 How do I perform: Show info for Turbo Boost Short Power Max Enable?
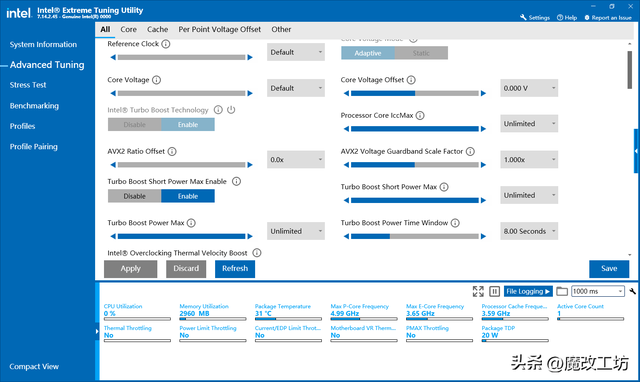click(236, 181)
